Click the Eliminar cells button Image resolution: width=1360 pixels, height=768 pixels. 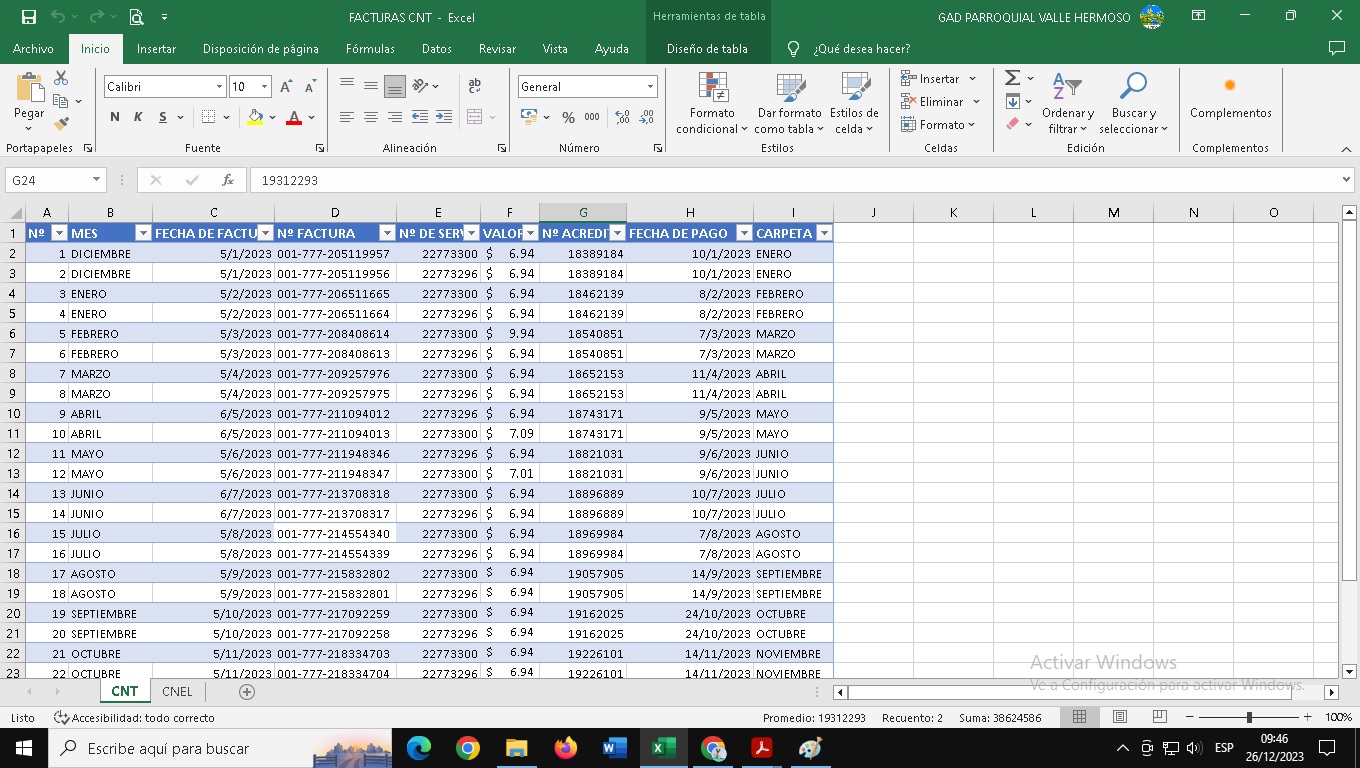coord(940,101)
